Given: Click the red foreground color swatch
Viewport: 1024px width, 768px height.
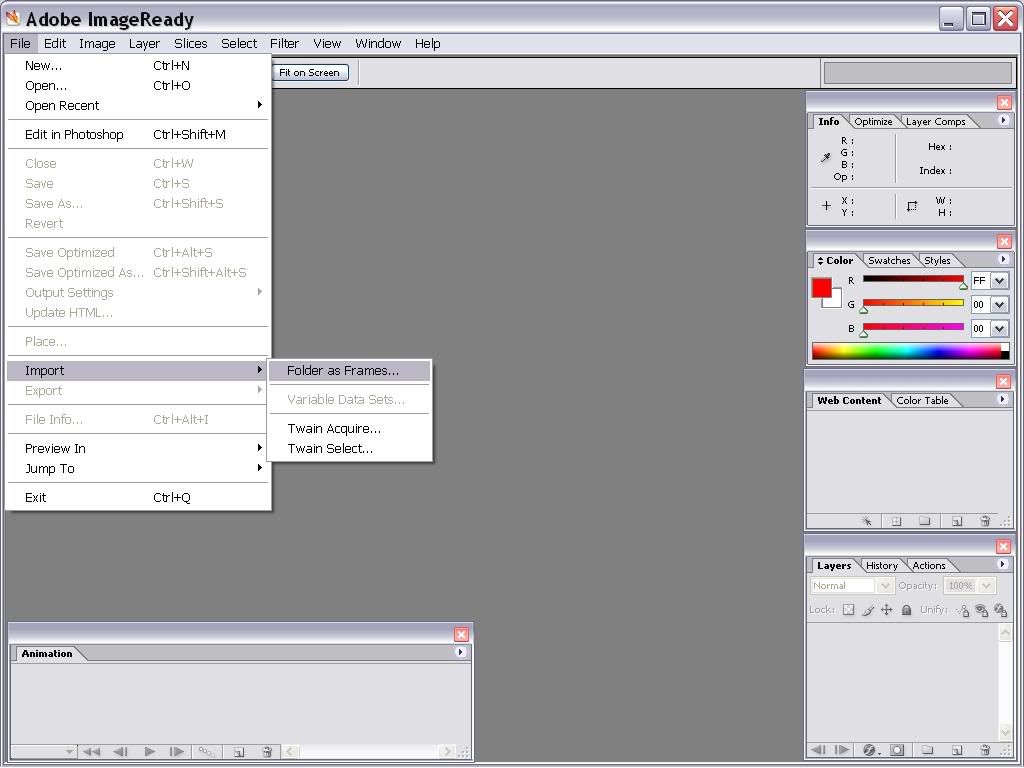Looking at the screenshot, I should [x=821, y=288].
